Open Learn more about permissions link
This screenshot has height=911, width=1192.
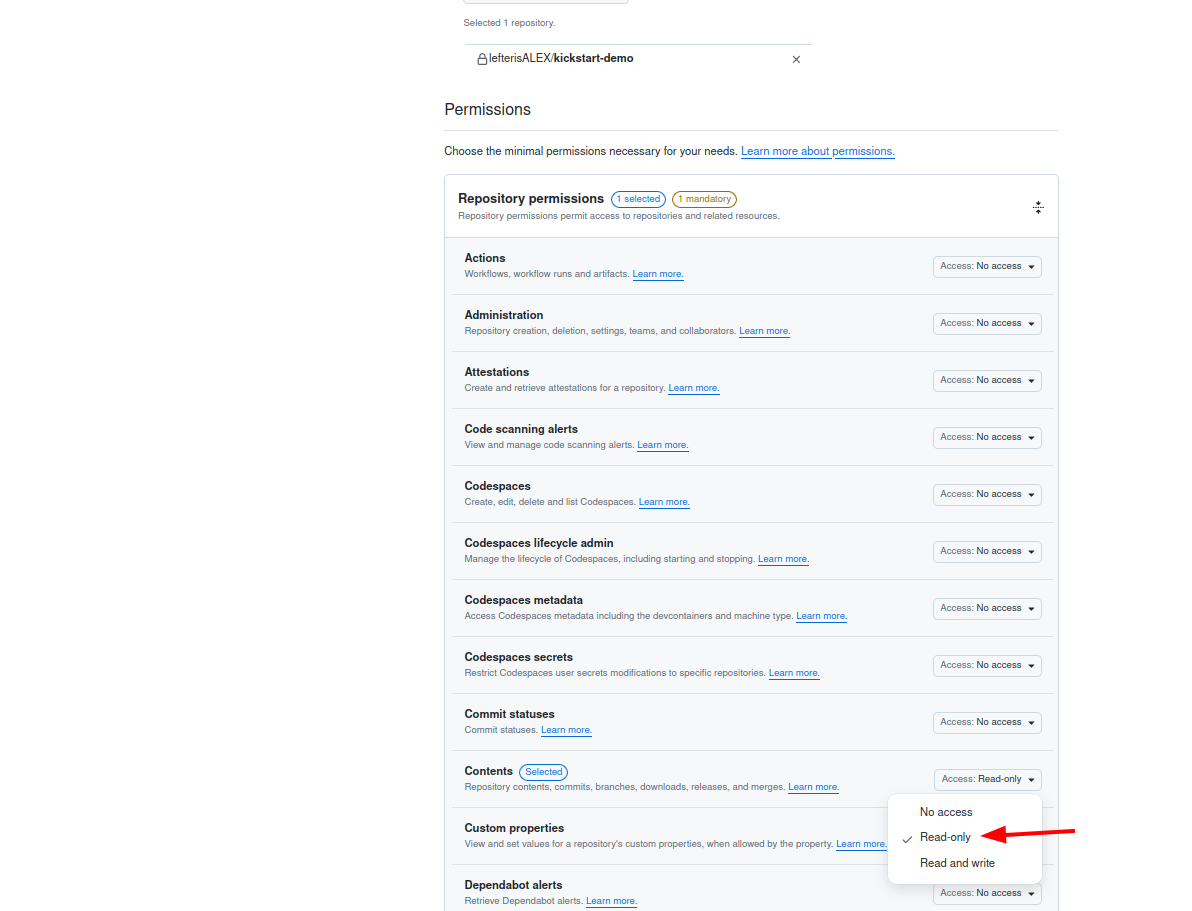pyautogui.click(x=817, y=151)
